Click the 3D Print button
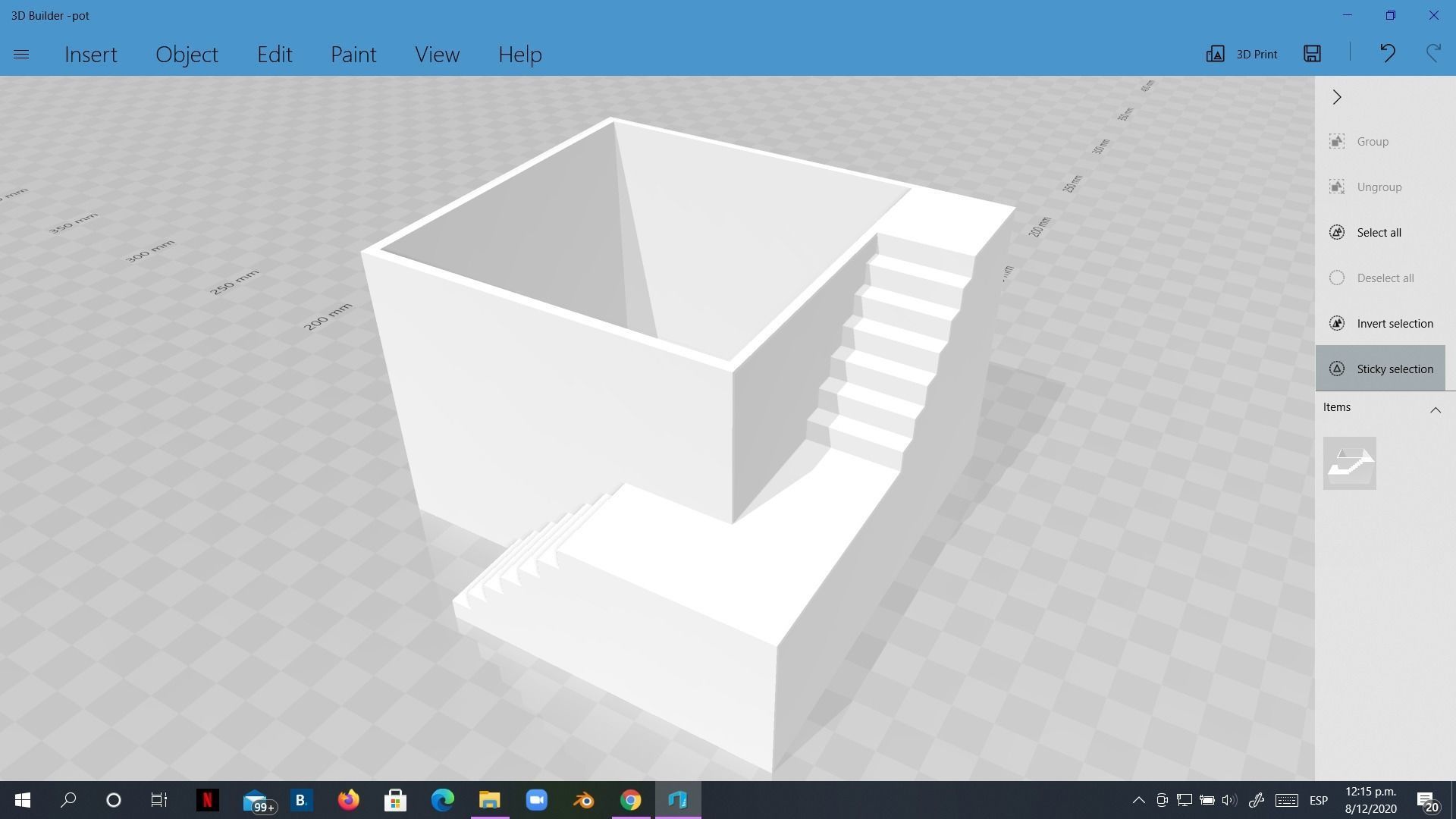Image resolution: width=1456 pixels, height=819 pixels. point(1242,54)
